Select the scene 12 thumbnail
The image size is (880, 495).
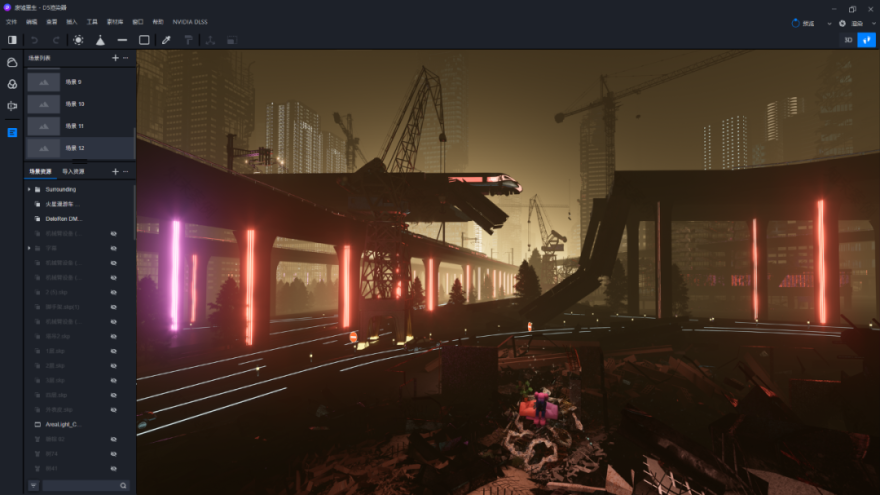click(44, 148)
